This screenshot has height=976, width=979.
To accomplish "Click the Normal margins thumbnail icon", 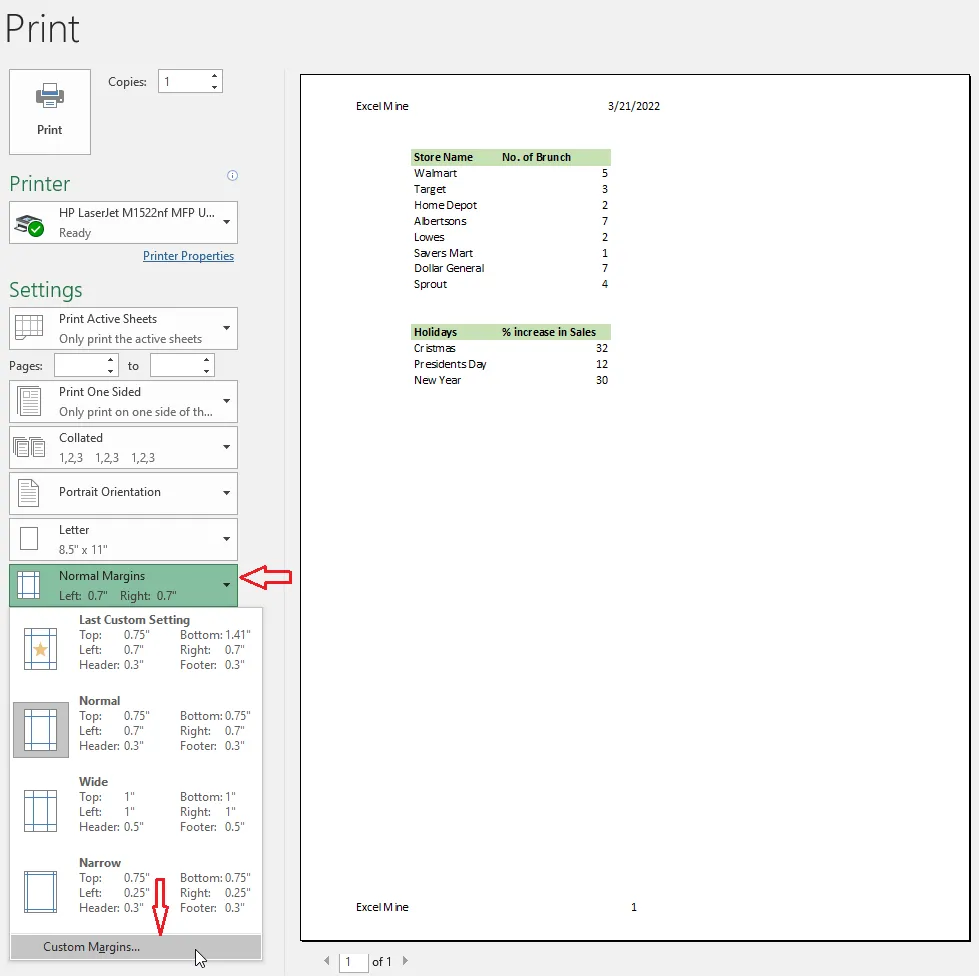I will [x=41, y=730].
